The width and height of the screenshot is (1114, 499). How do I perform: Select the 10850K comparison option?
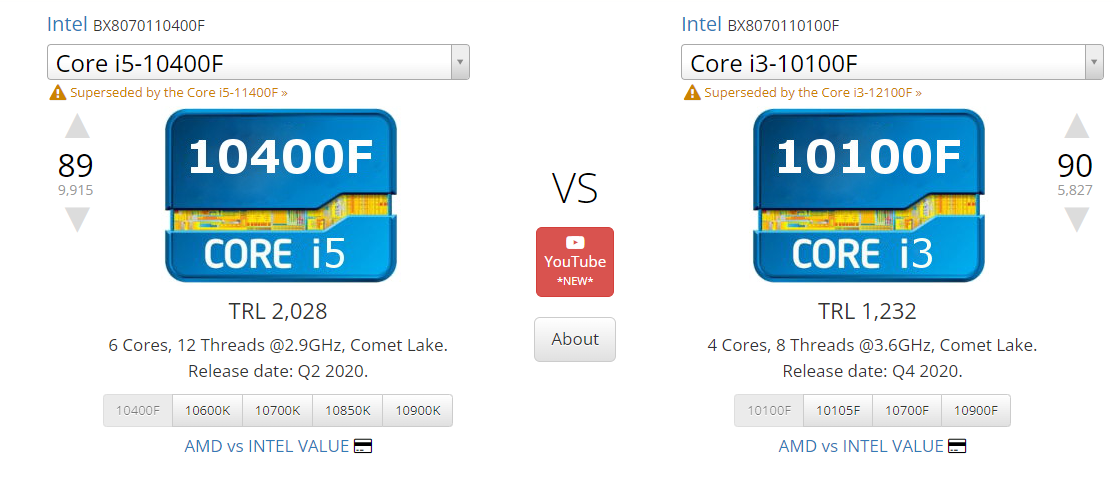pyautogui.click(x=347, y=410)
